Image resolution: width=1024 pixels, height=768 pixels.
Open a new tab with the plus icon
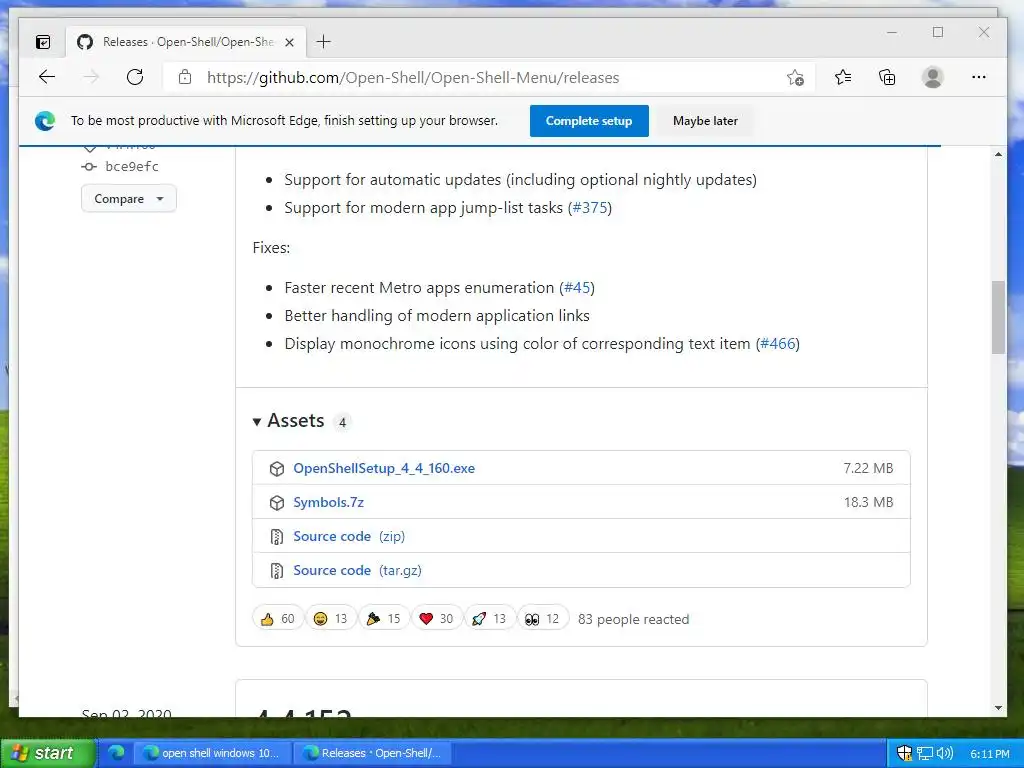323,42
